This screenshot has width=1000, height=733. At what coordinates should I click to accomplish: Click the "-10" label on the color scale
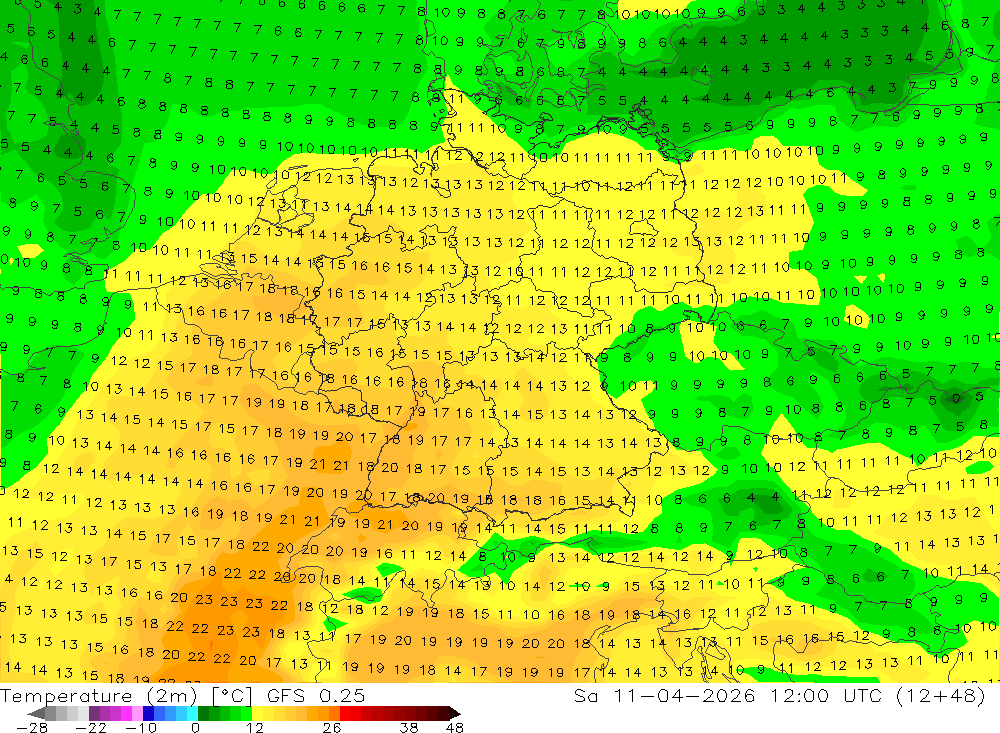[x=141, y=727]
